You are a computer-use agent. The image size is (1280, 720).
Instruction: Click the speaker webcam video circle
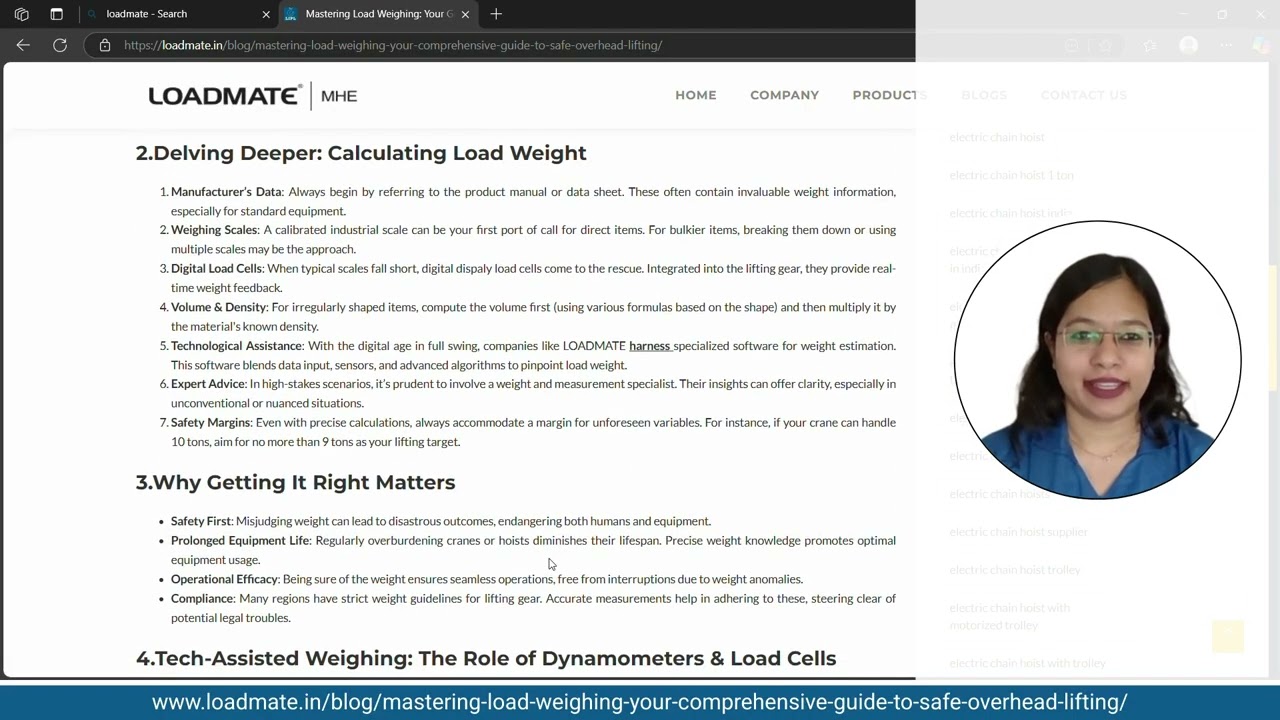pos(1098,360)
